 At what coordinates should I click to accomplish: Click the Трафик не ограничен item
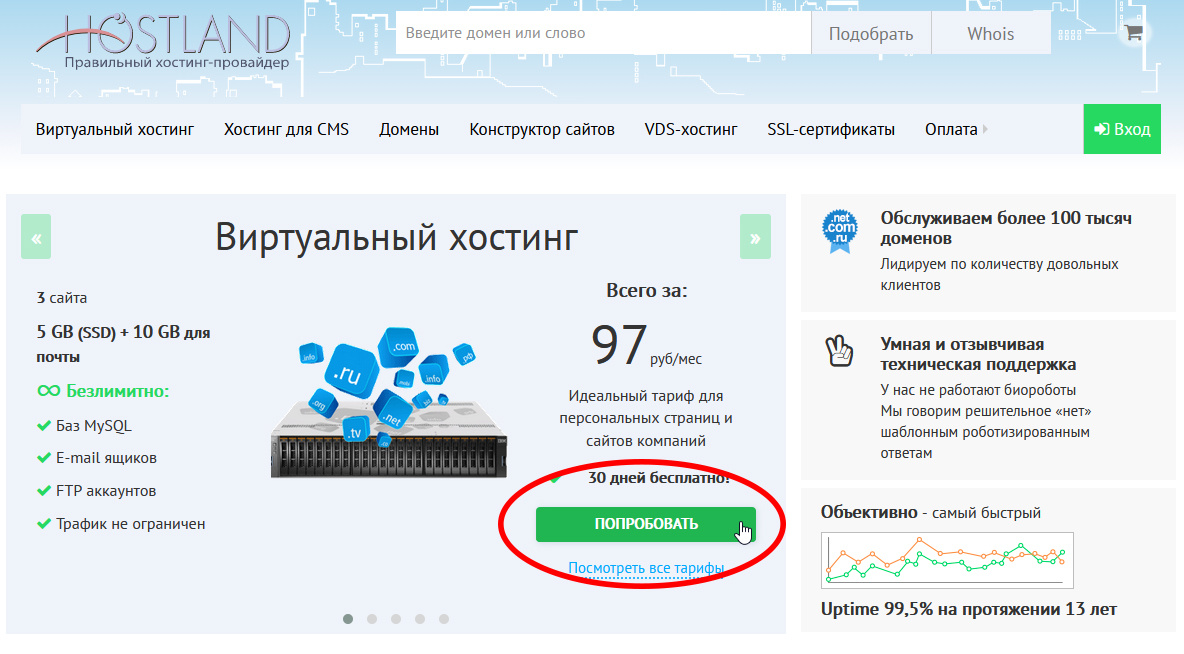pos(130,523)
